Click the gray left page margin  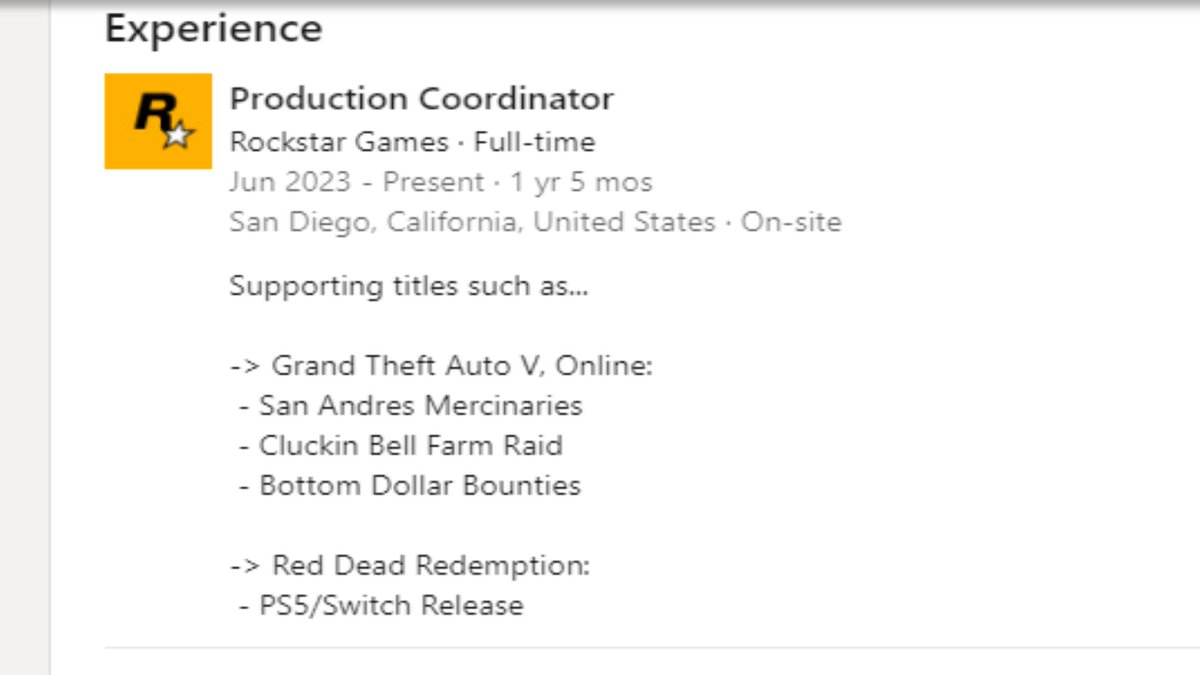click(x=24, y=340)
